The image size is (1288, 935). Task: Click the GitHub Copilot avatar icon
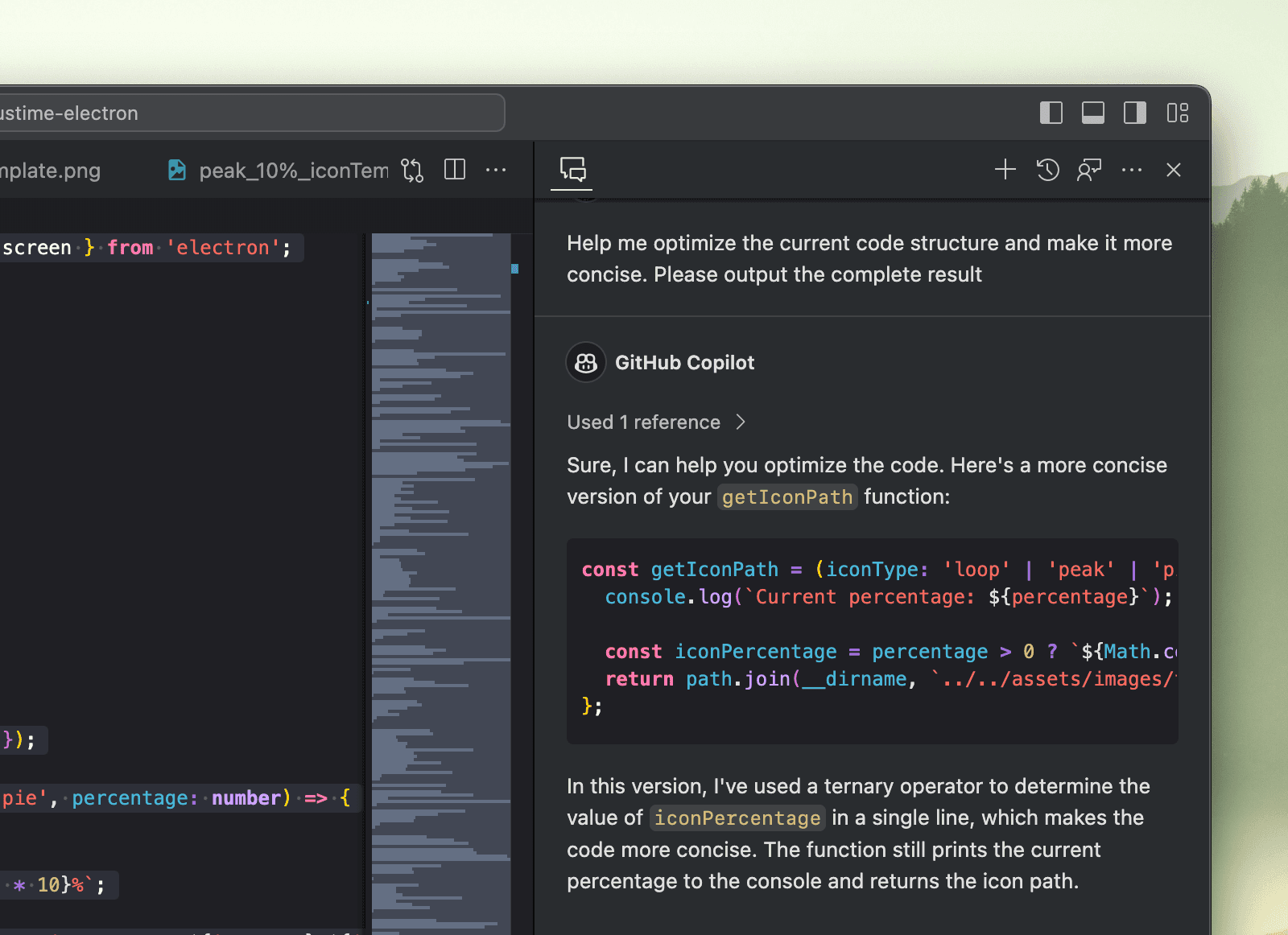pyautogui.click(x=586, y=363)
